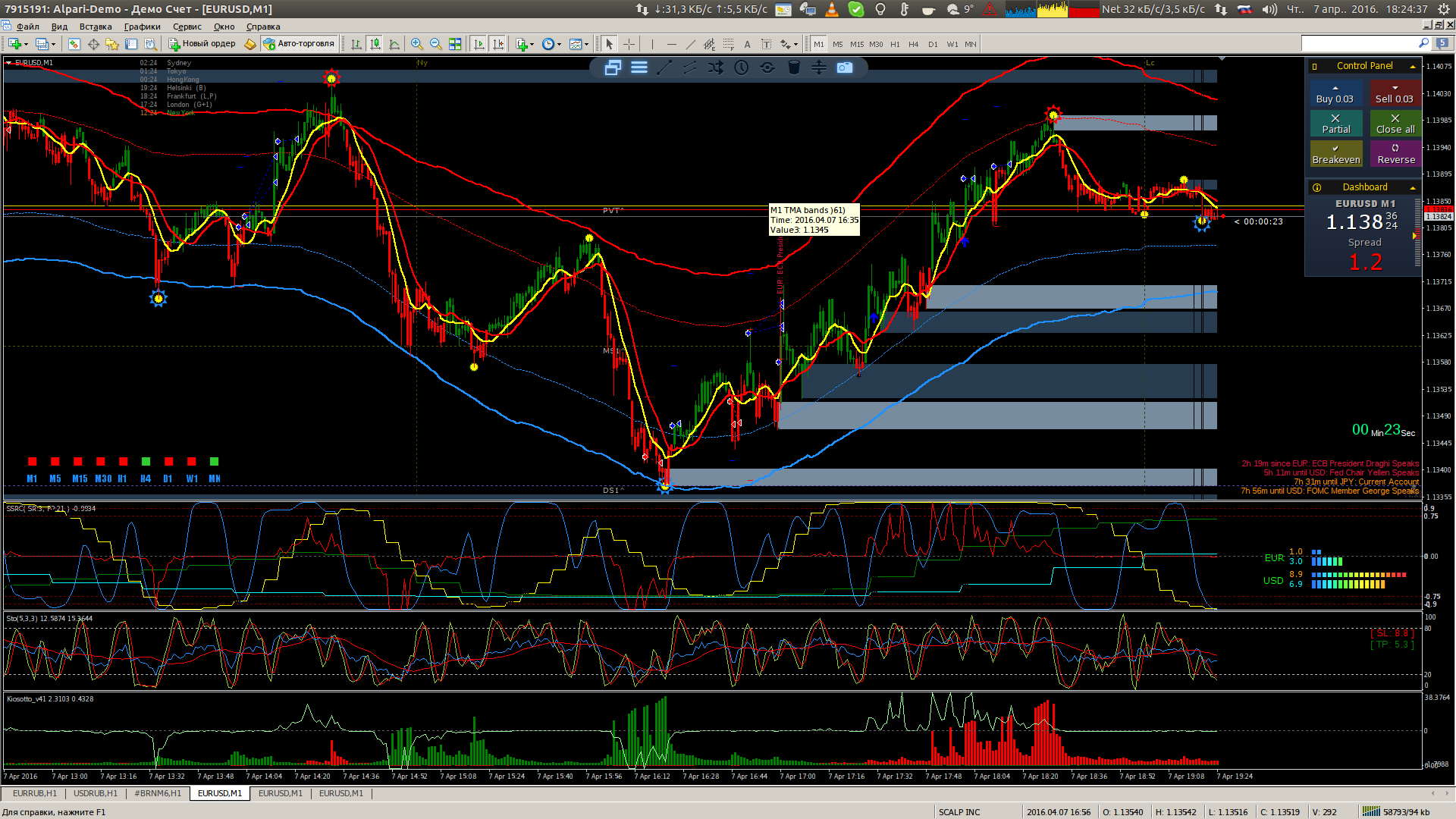Click the Partial close button
1456x819 pixels.
[1336, 124]
